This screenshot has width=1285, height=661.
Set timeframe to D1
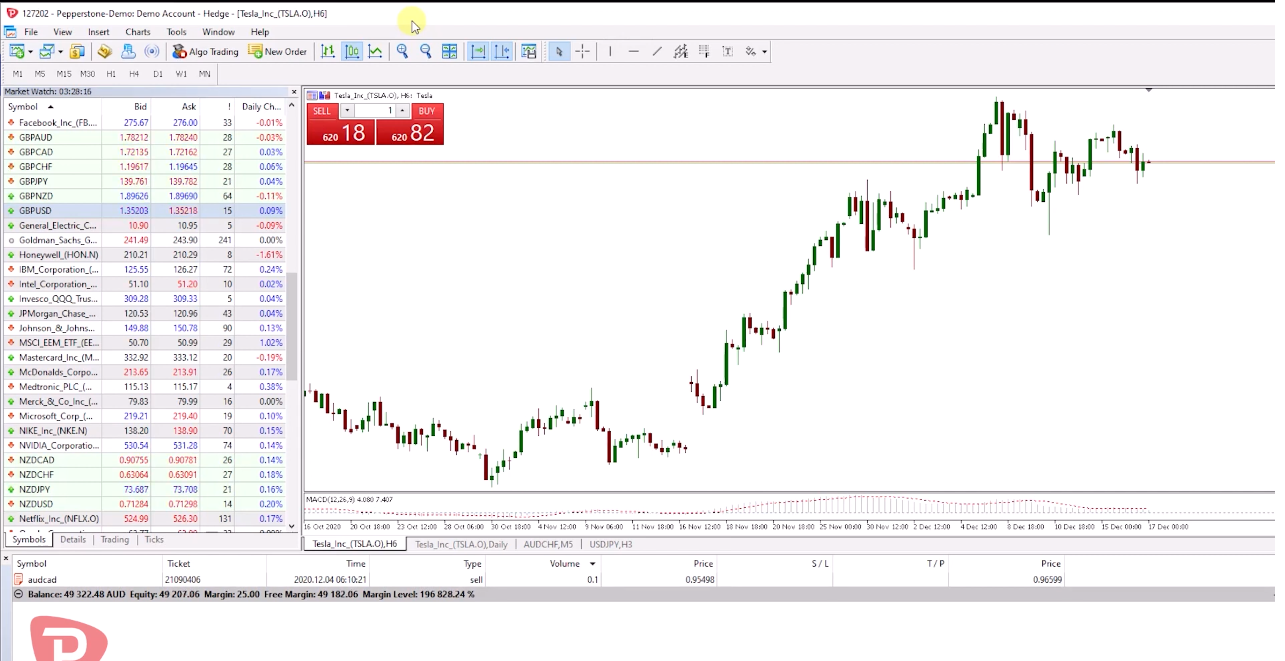158,74
